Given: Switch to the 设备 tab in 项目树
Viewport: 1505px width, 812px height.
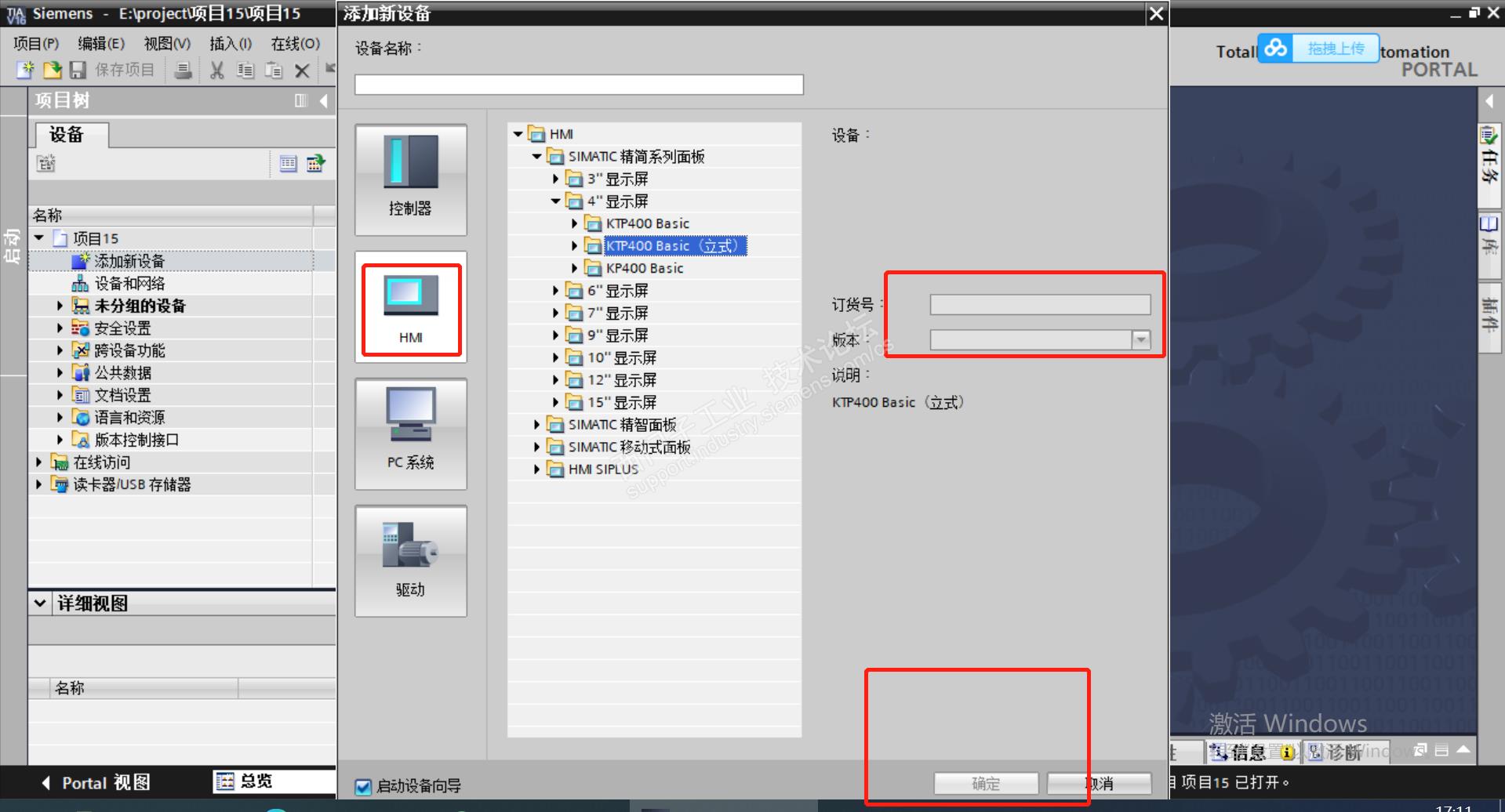Looking at the screenshot, I should (71, 135).
